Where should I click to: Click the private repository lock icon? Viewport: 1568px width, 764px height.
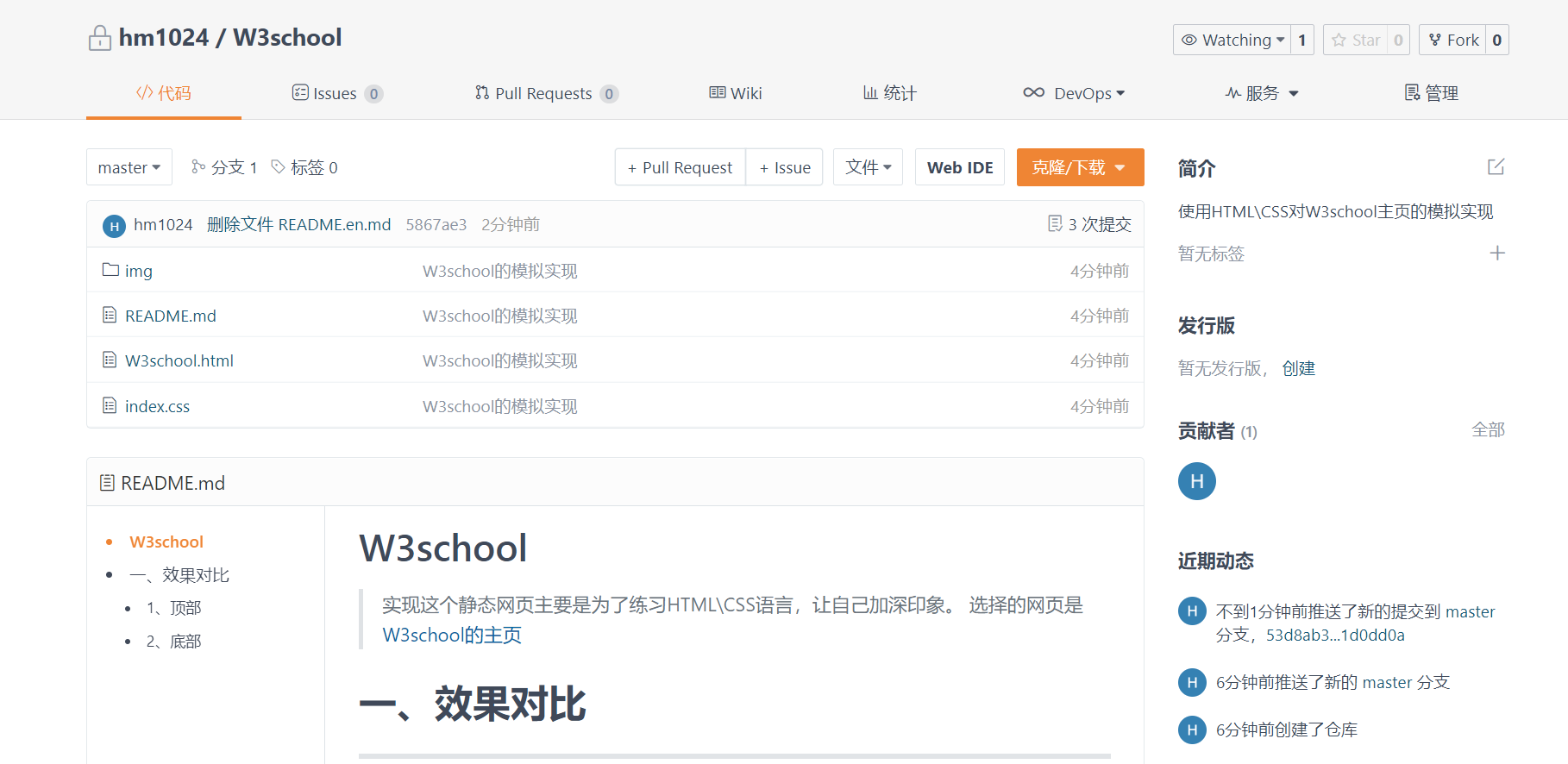[100, 39]
